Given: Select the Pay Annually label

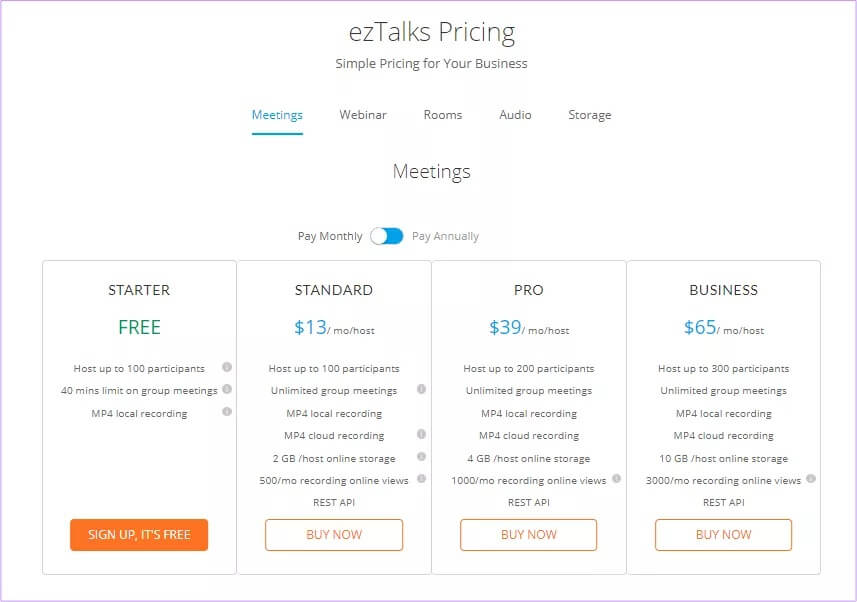Looking at the screenshot, I should pyautogui.click(x=445, y=237).
